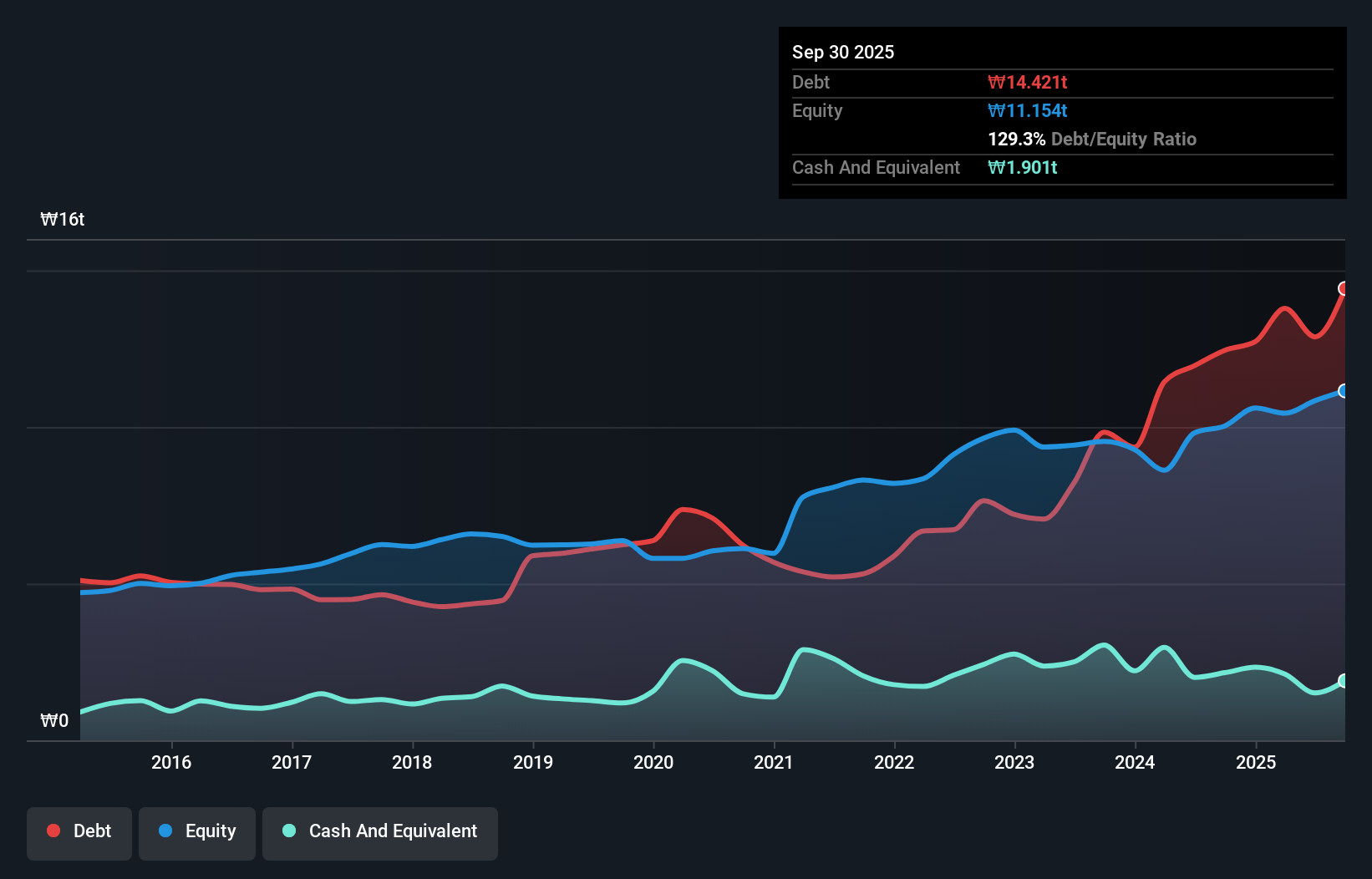Image resolution: width=1372 pixels, height=879 pixels.
Task: Select the red Debt endpoint marker on chart
Action: [x=1344, y=288]
